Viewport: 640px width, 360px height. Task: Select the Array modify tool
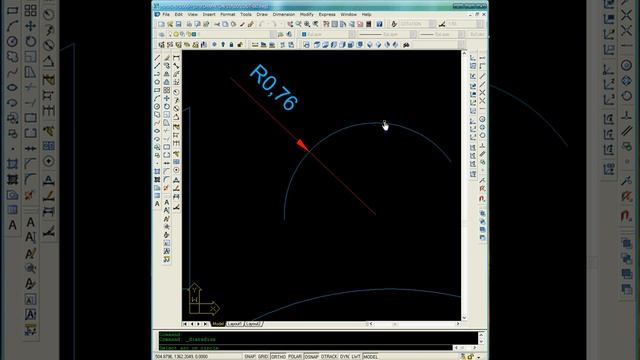(167, 90)
